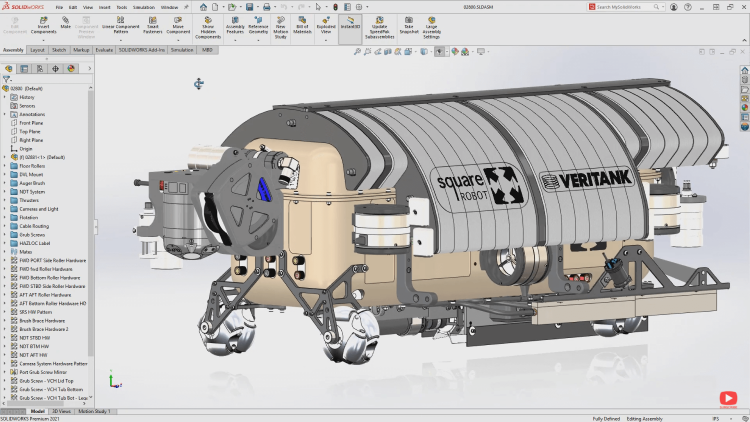Viewport: 750px width, 422px height.
Task: Open Move Component dropdown arrow
Action: coord(178,40)
